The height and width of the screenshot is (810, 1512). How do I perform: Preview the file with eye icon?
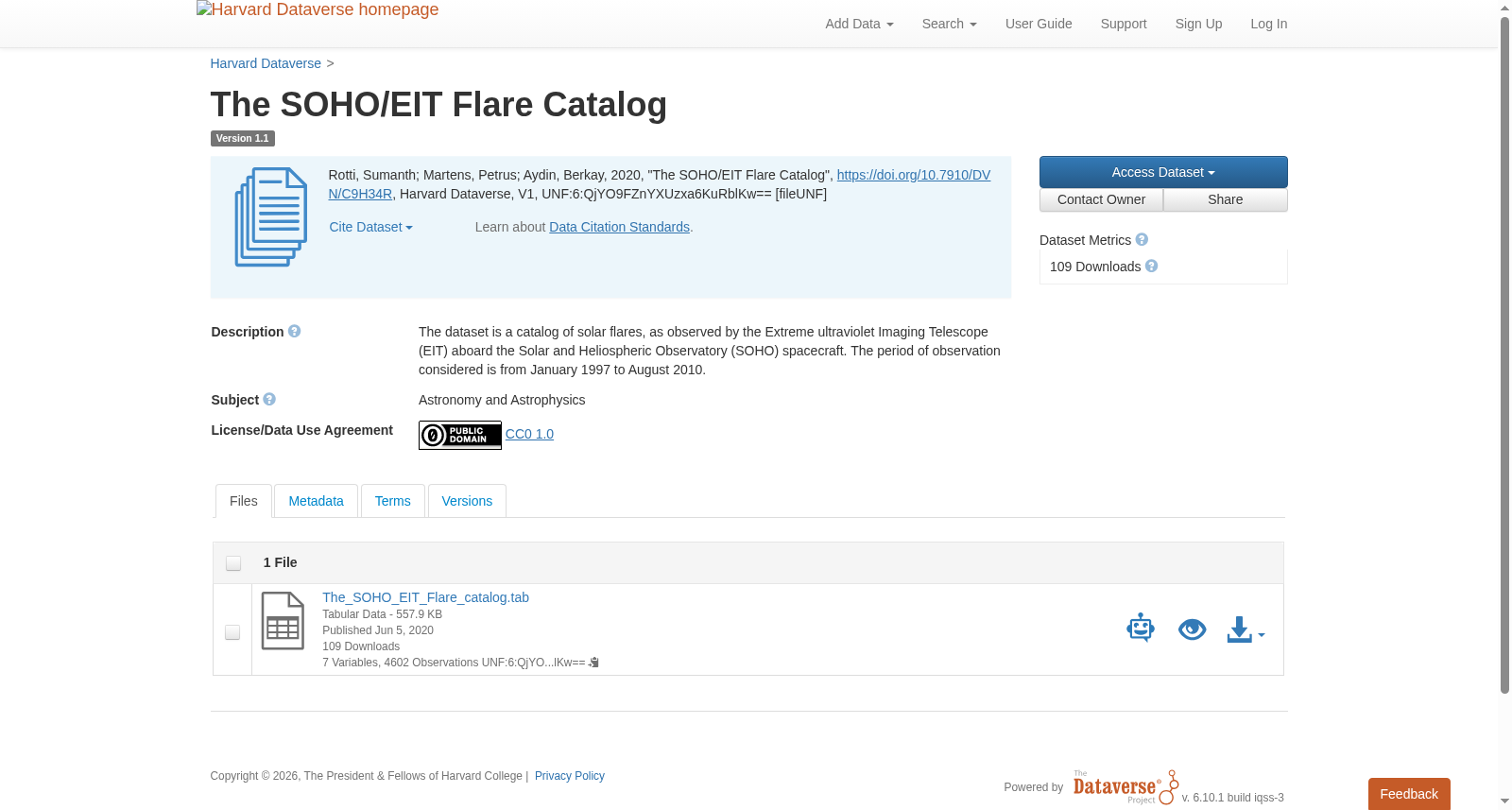tap(1193, 629)
